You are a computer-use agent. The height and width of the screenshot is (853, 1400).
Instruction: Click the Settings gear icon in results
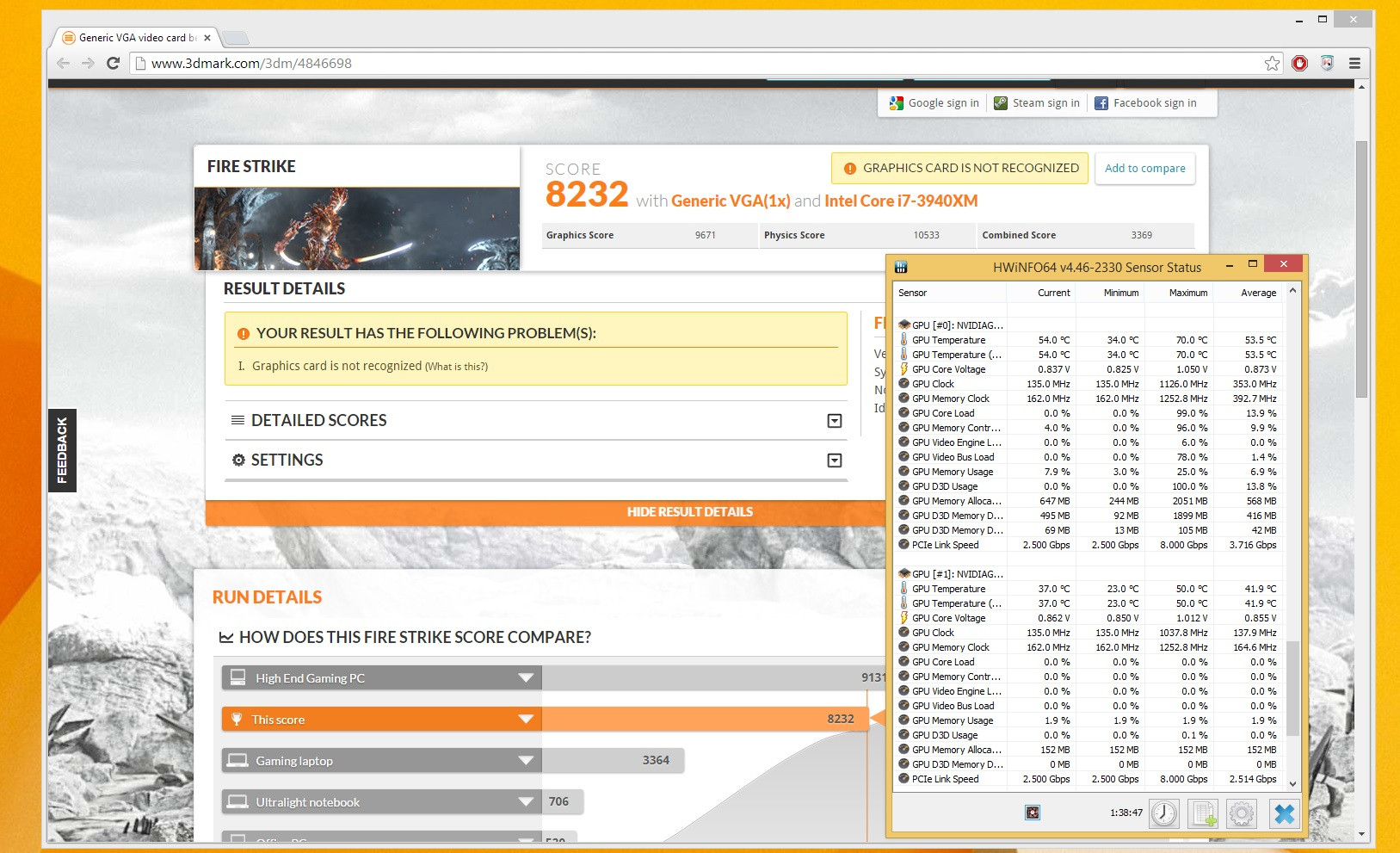pos(238,460)
